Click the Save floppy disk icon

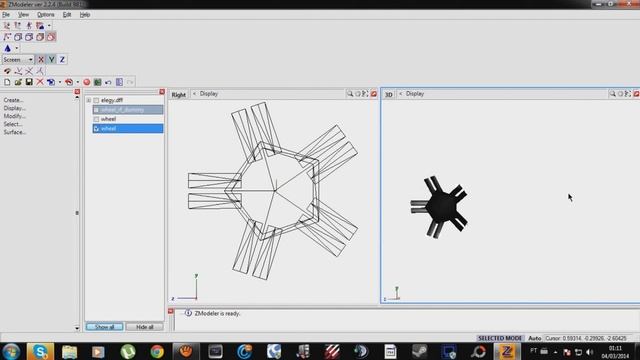click(29, 82)
